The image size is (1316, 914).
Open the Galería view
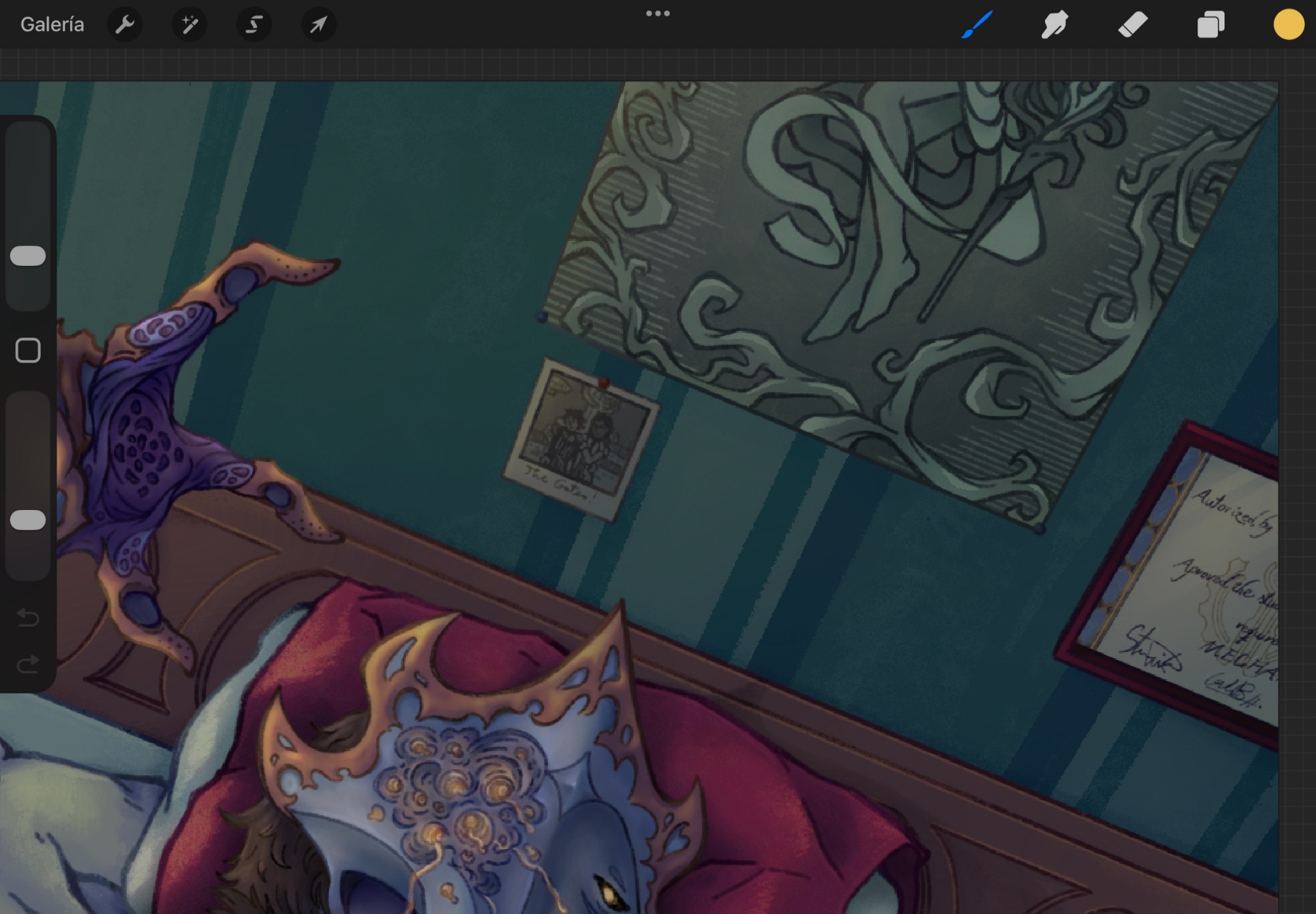click(52, 25)
